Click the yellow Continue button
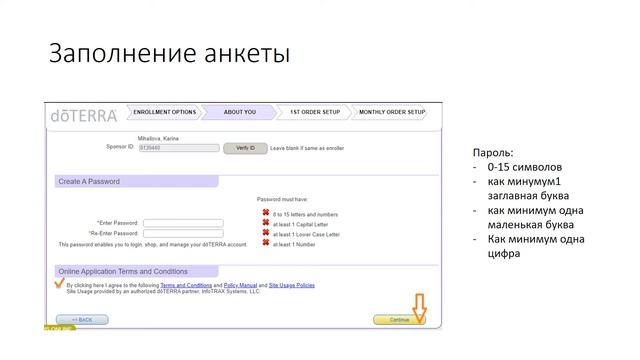Viewport: 640px width, 360px height. (x=399, y=320)
